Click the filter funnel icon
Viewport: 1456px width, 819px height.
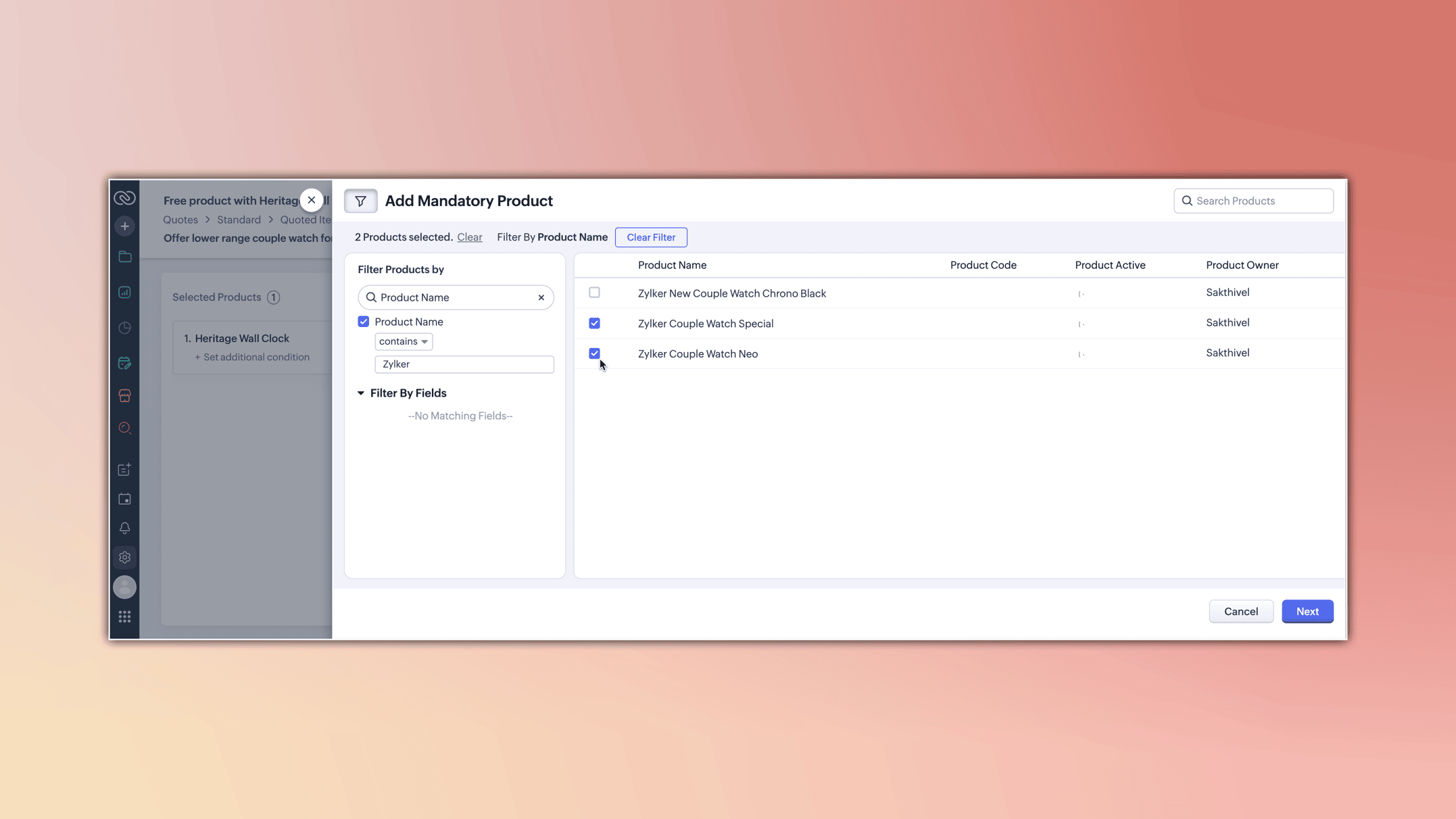360,201
